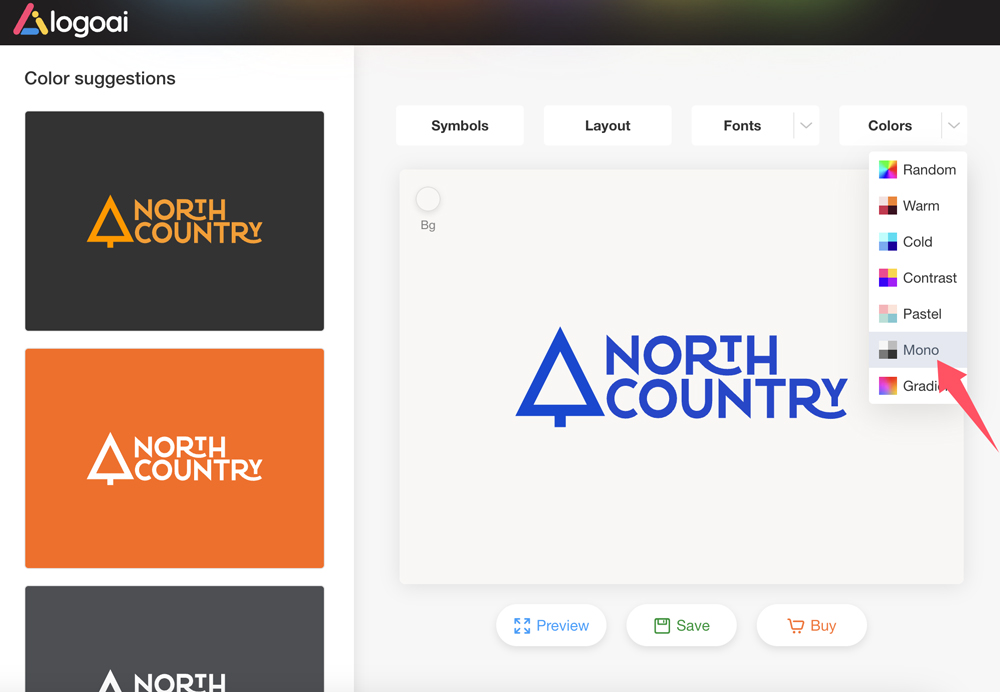Open the Symbols options
1000x692 pixels.
460,126
